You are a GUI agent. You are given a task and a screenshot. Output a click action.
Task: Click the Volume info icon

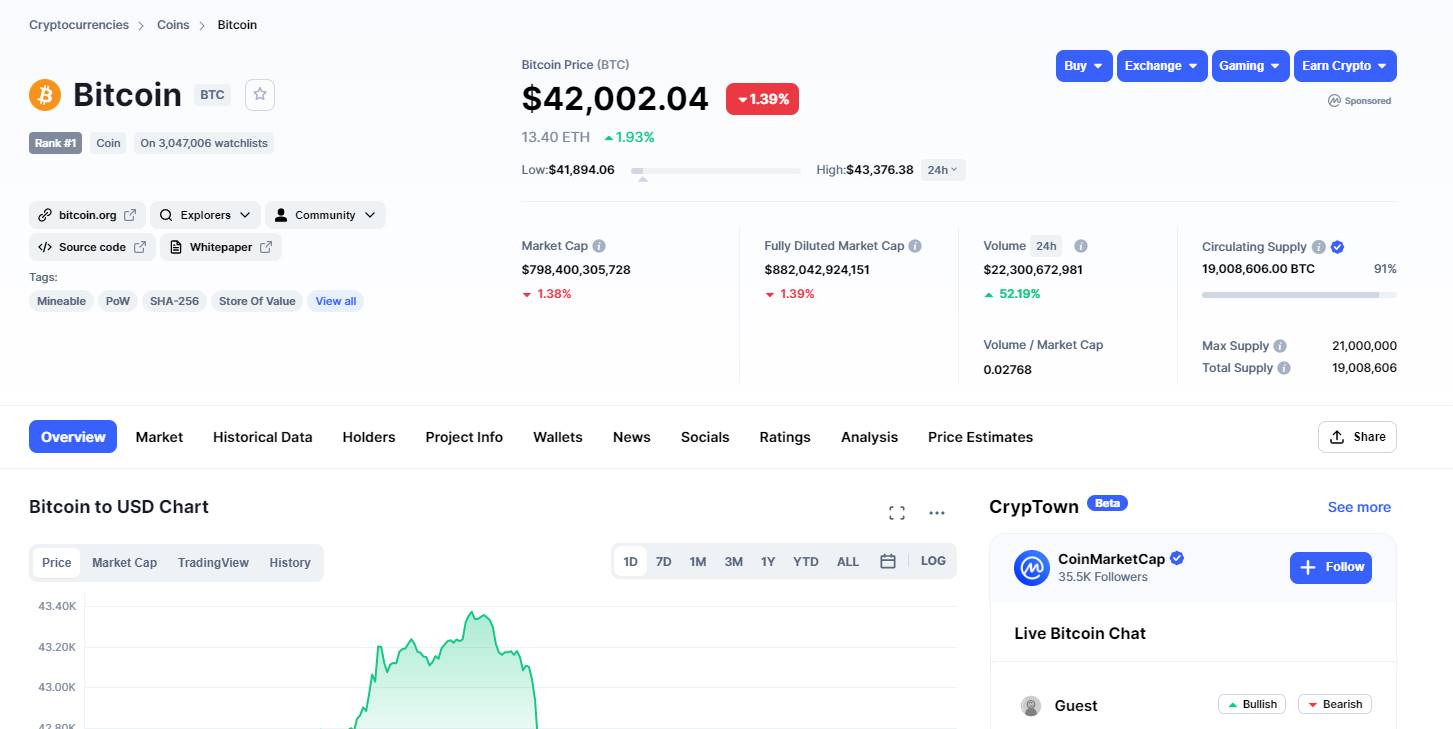tap(1081, 246)
